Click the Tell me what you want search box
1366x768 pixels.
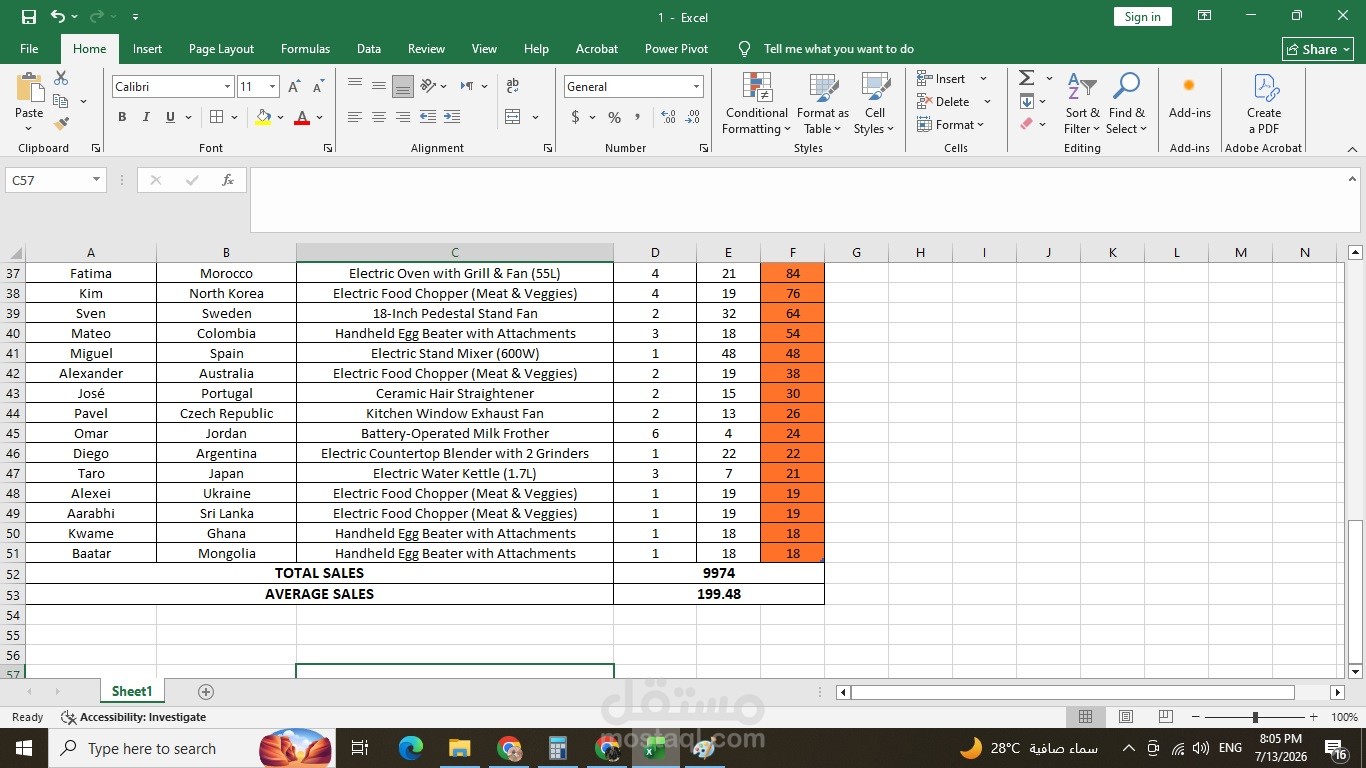pyautogui.click(x=838, y=49)
